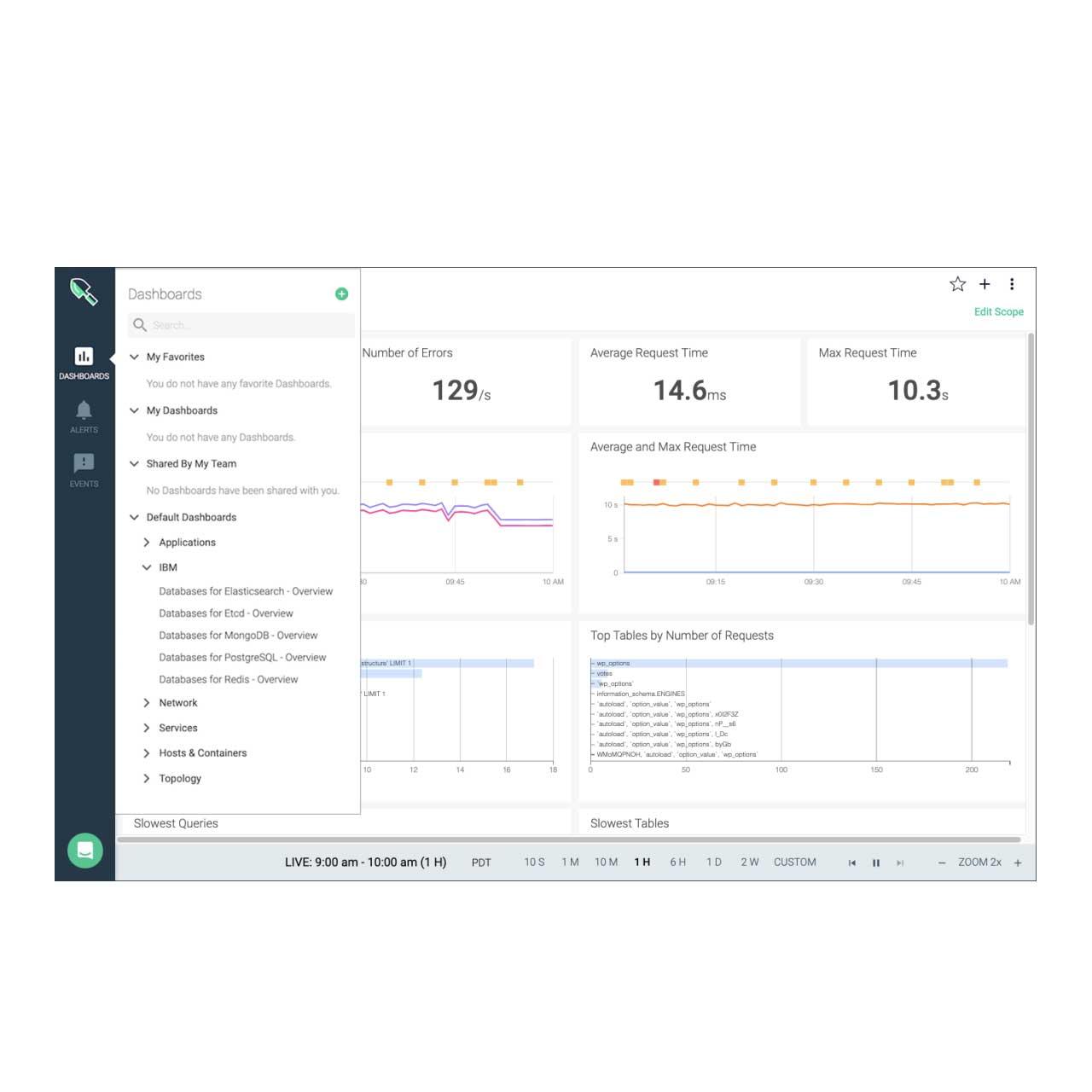Pause the live dashboard updates
This screenshot has height=1092, width=1092.
pos(876,863)
